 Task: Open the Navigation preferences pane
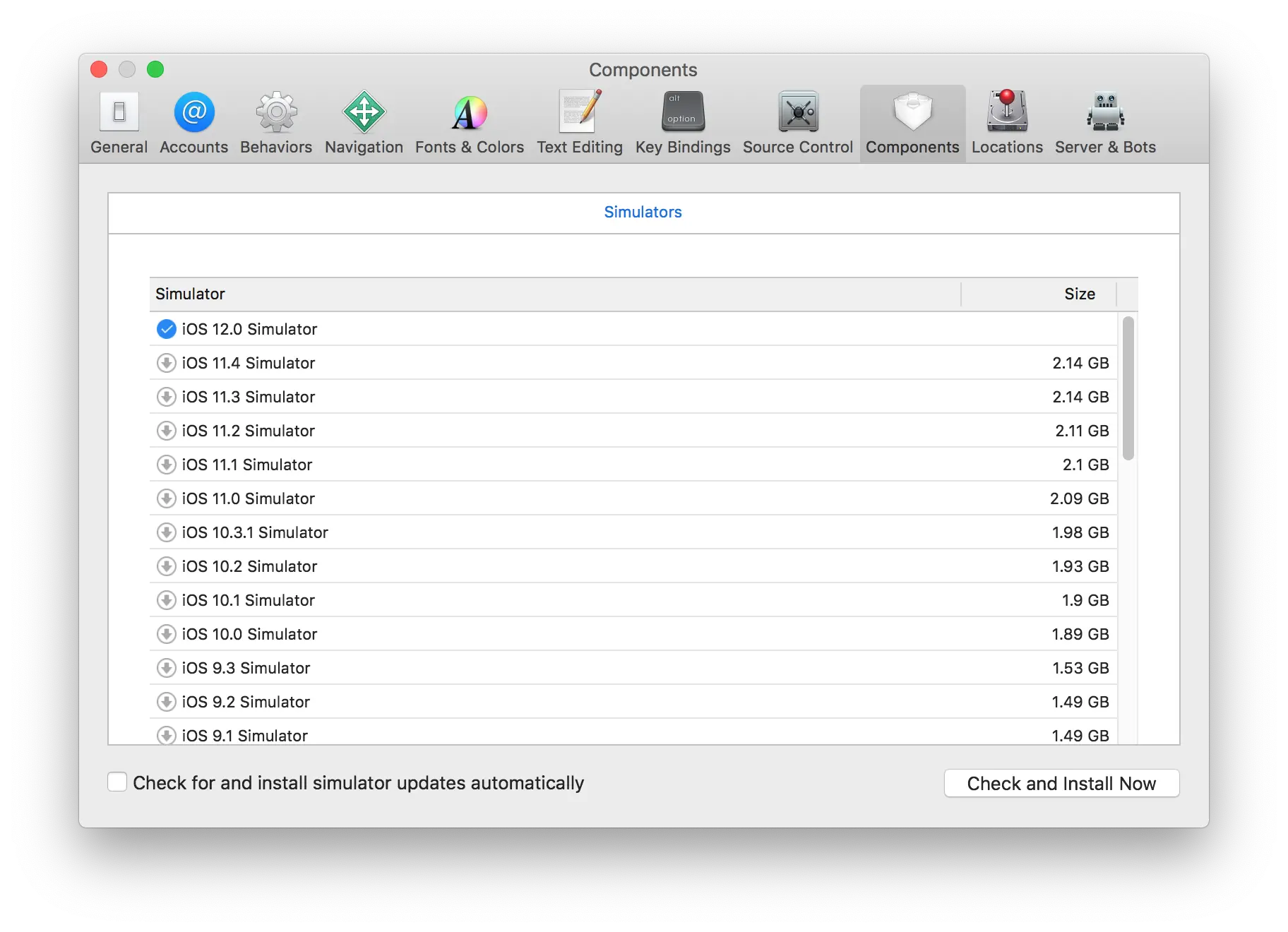coord(364,123)
